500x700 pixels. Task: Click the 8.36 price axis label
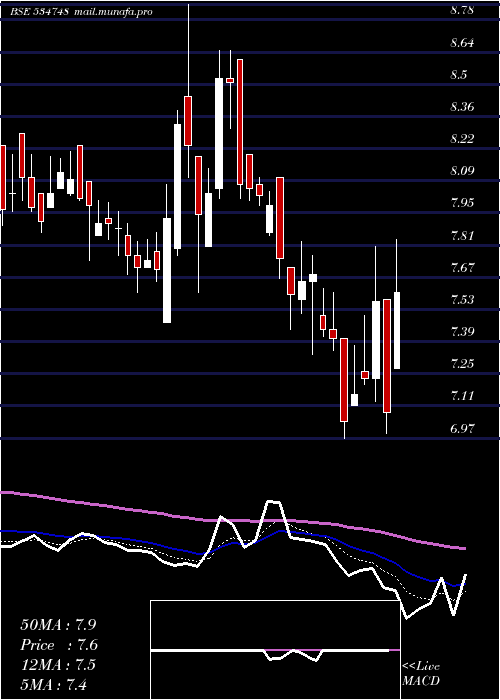pyautogui.click(x=462, y=107)
